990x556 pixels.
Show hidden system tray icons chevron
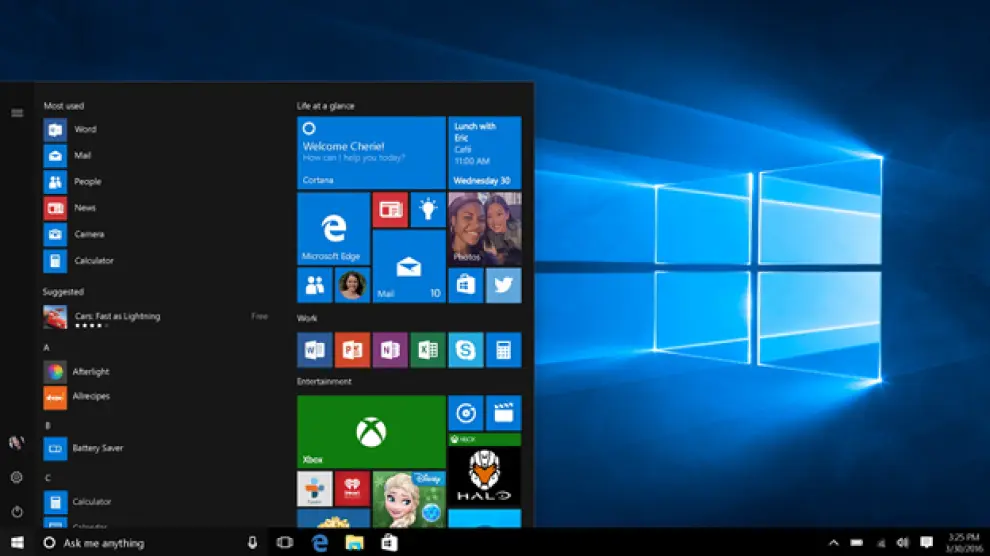(834, 543)
